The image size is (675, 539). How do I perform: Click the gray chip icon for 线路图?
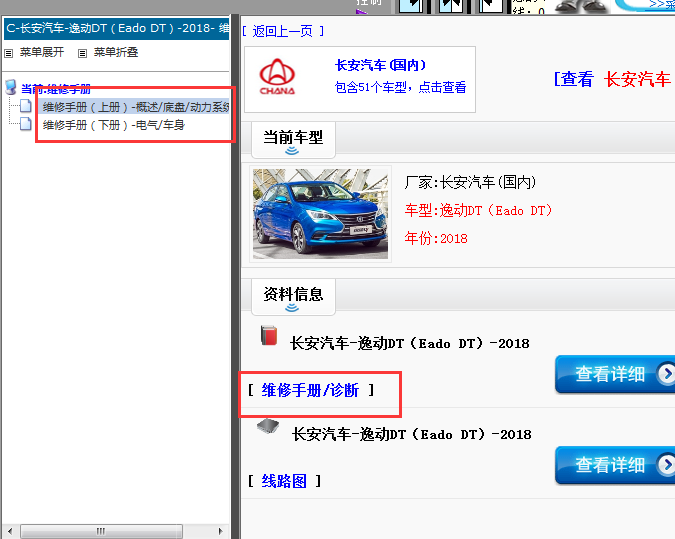[268, 427]
